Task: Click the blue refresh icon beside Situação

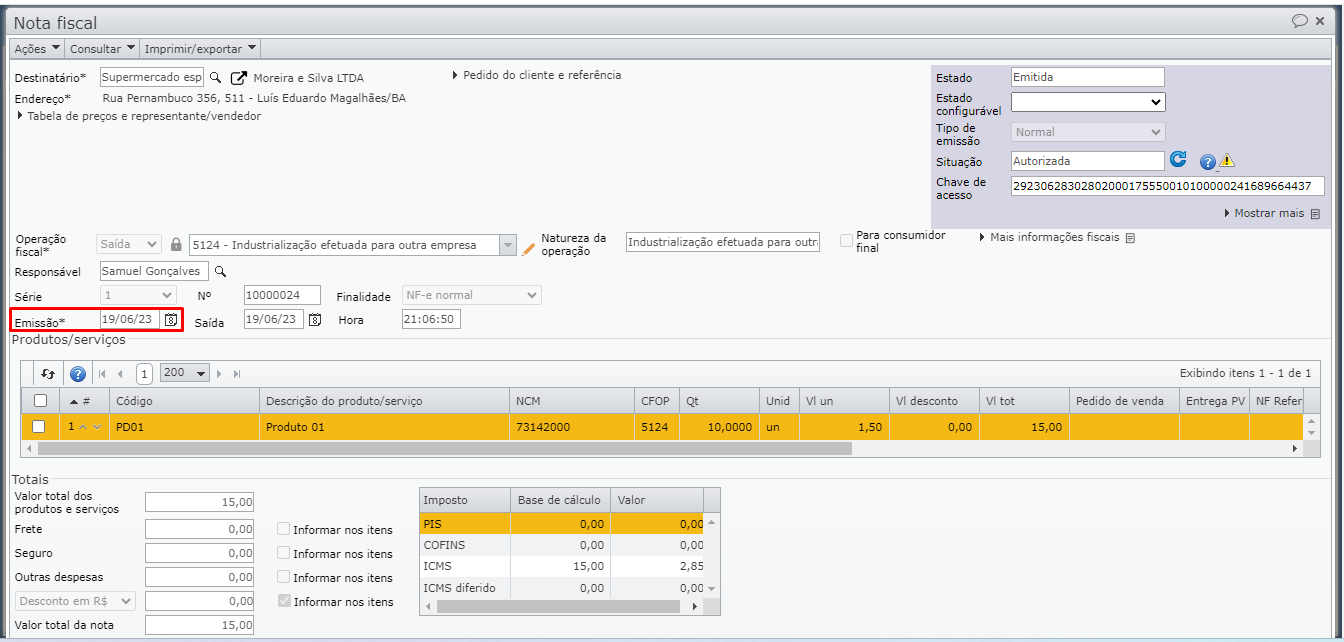Action: click(1179, 160)
